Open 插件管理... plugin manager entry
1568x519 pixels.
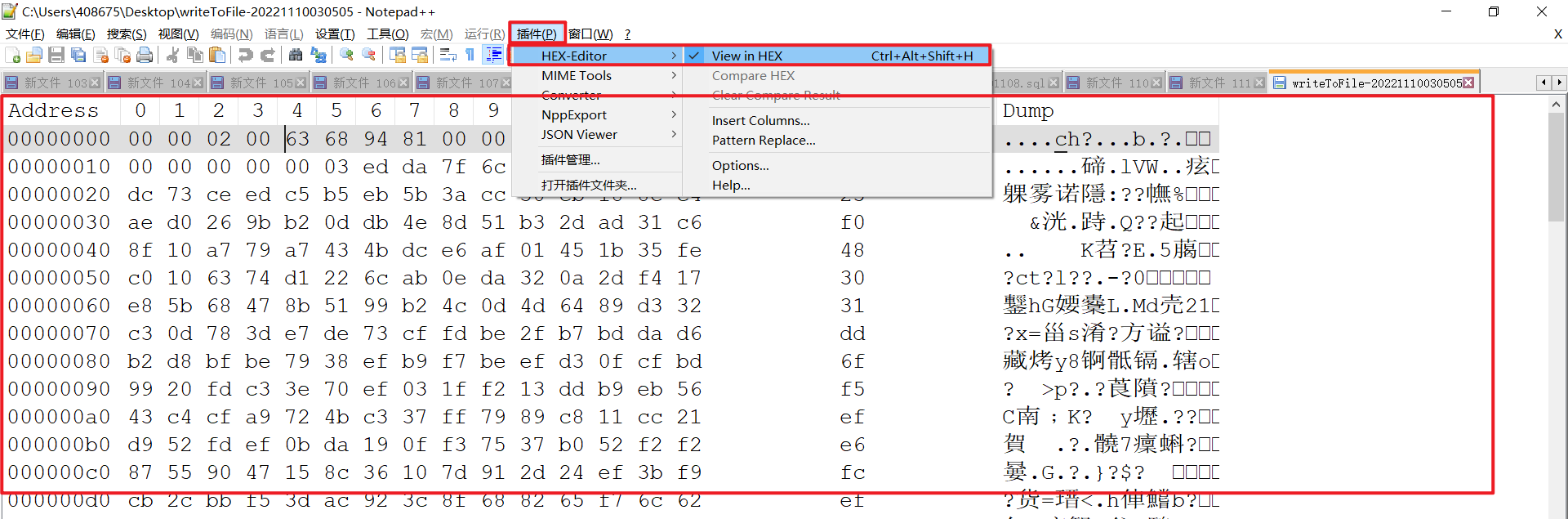click(597, 159)
